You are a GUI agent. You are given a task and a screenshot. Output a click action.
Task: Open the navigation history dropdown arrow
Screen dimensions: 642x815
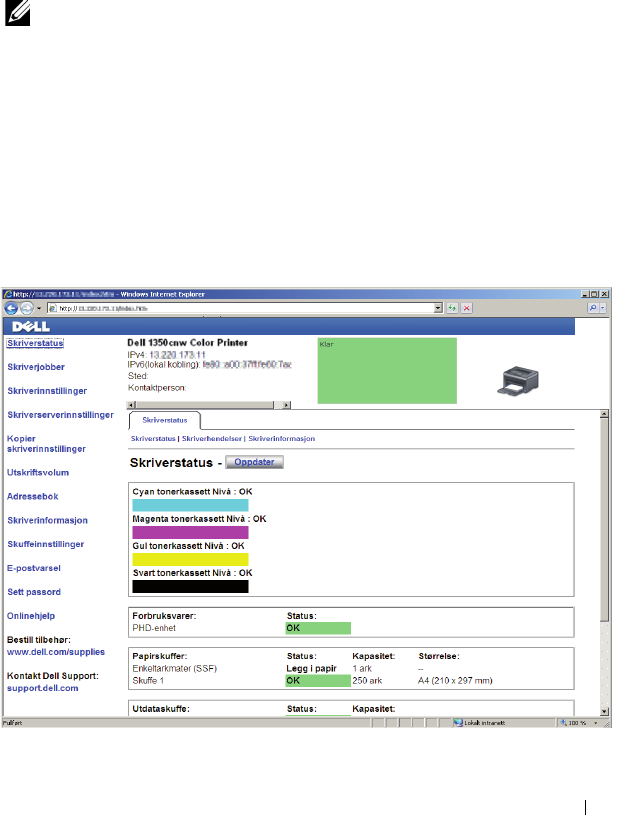39,308
